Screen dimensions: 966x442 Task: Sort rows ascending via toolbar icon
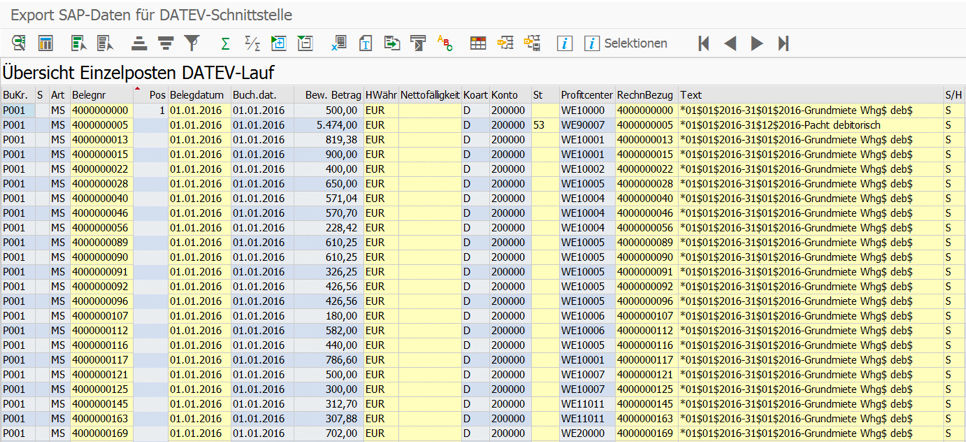point(139,43)
